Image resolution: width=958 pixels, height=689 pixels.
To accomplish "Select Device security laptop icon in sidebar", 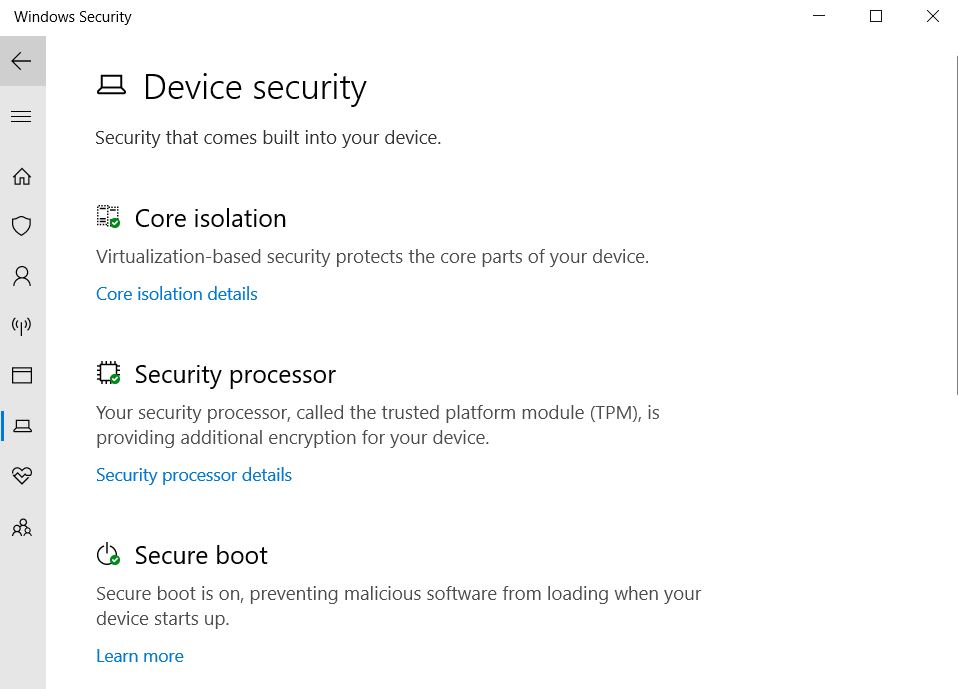I will tap(22, 426).
